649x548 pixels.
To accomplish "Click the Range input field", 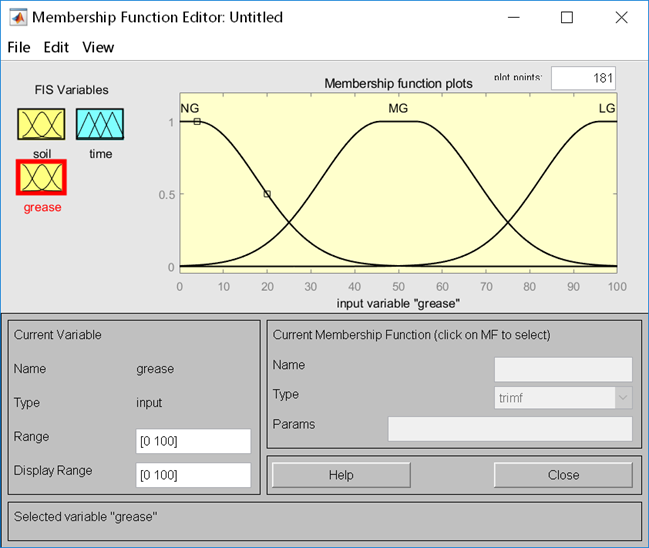I will pos(193,441).
